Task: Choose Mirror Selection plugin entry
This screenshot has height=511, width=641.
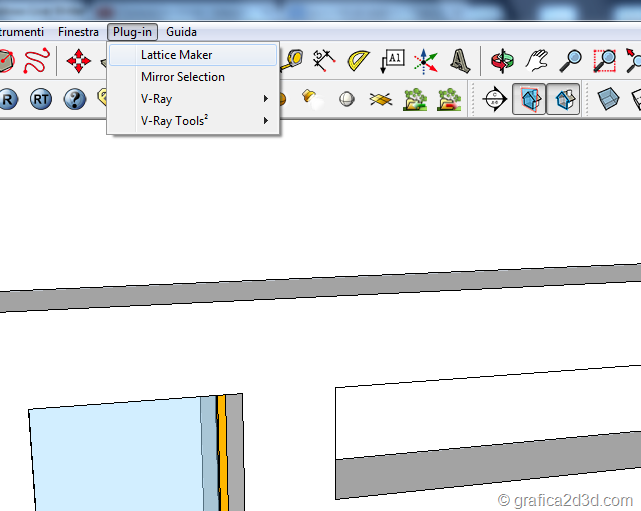Action: (x=182, y=77)
